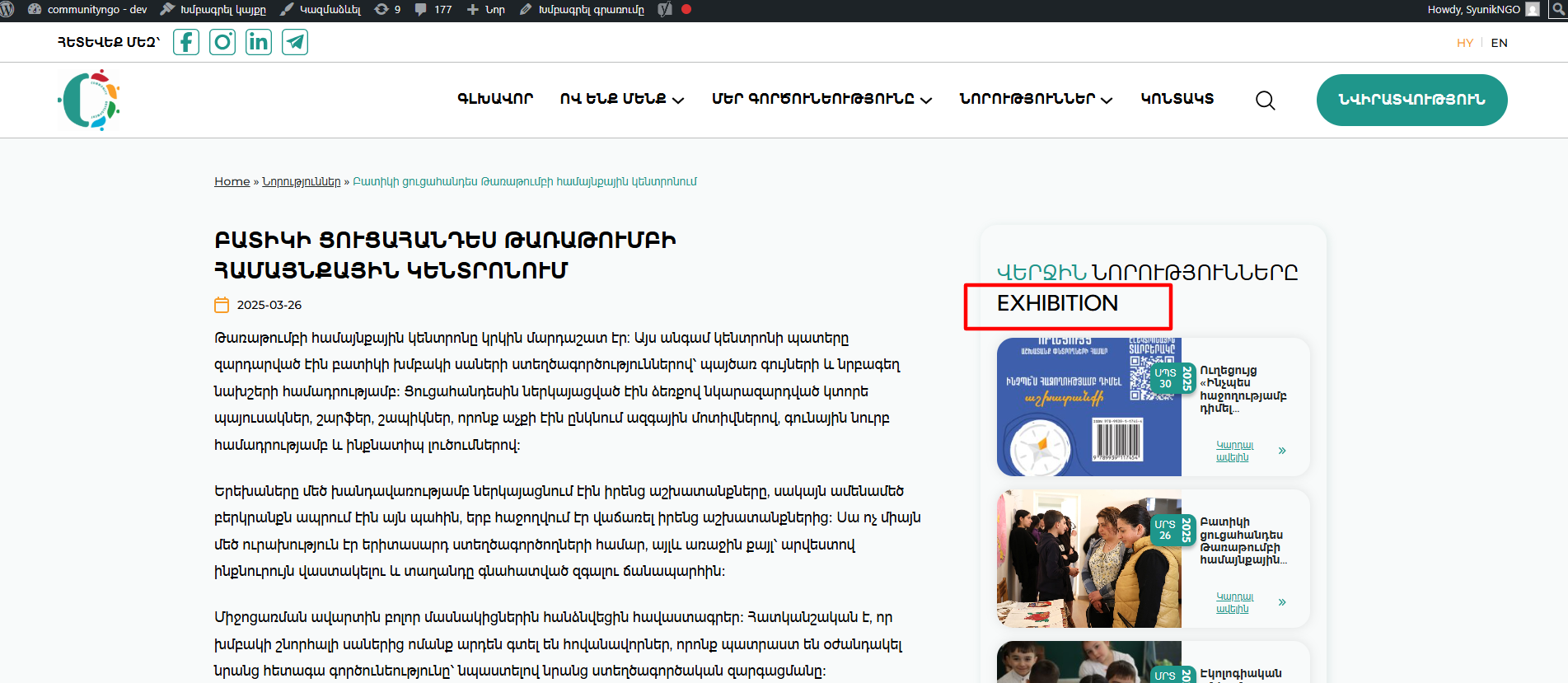The width and height of the screenshot is (1568, 683).
Task: Click read more link on Բատիկի card
Action: click(x=1234, y=602)
